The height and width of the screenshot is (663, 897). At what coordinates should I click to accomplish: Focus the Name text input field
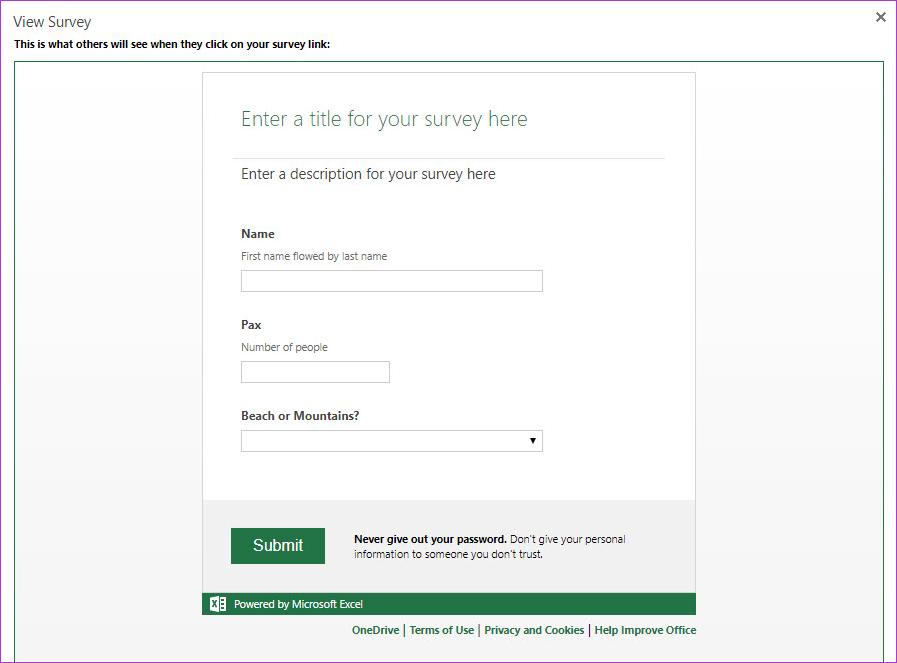pos(391,281)
